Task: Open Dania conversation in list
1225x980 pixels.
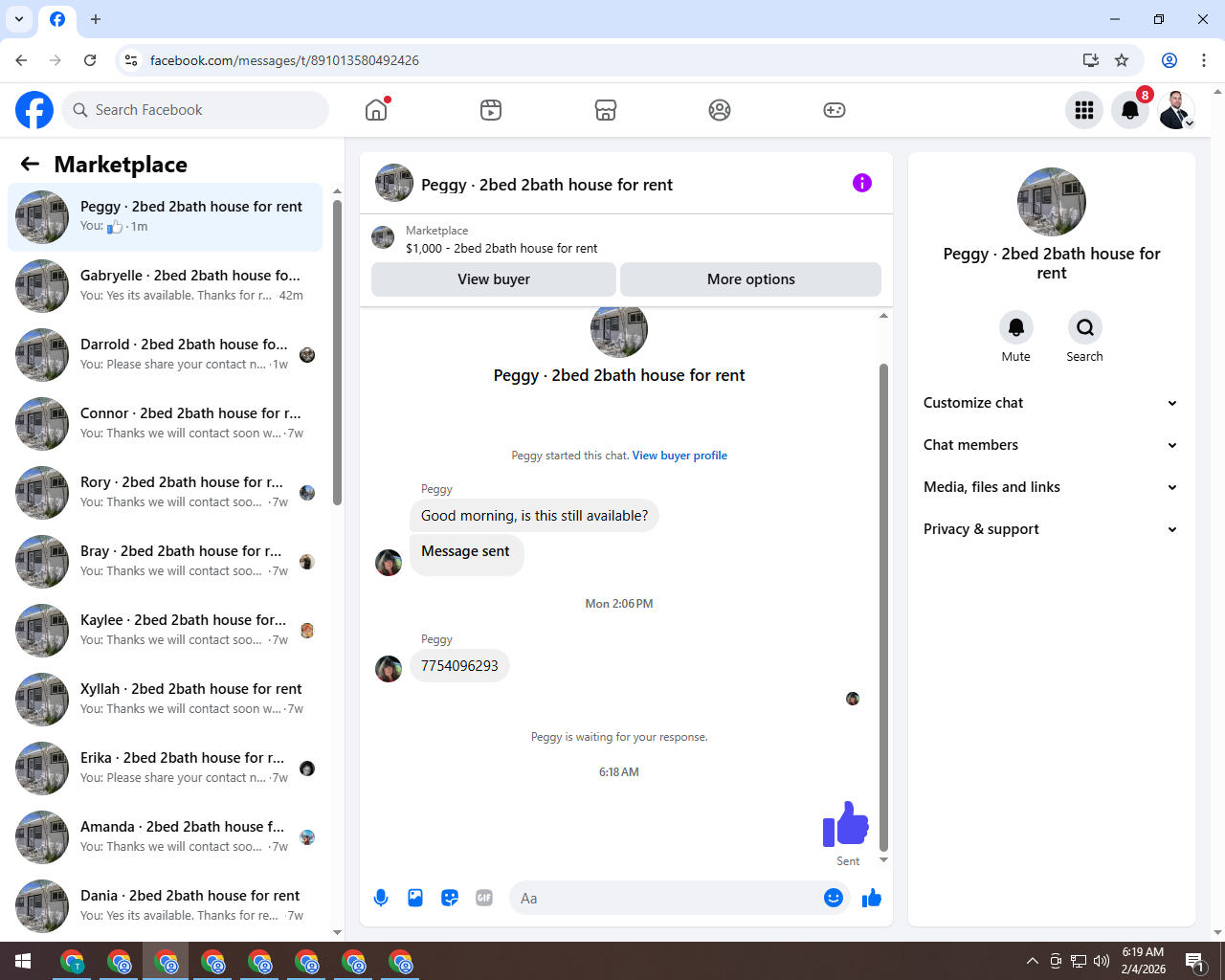Action: point(166,906)
